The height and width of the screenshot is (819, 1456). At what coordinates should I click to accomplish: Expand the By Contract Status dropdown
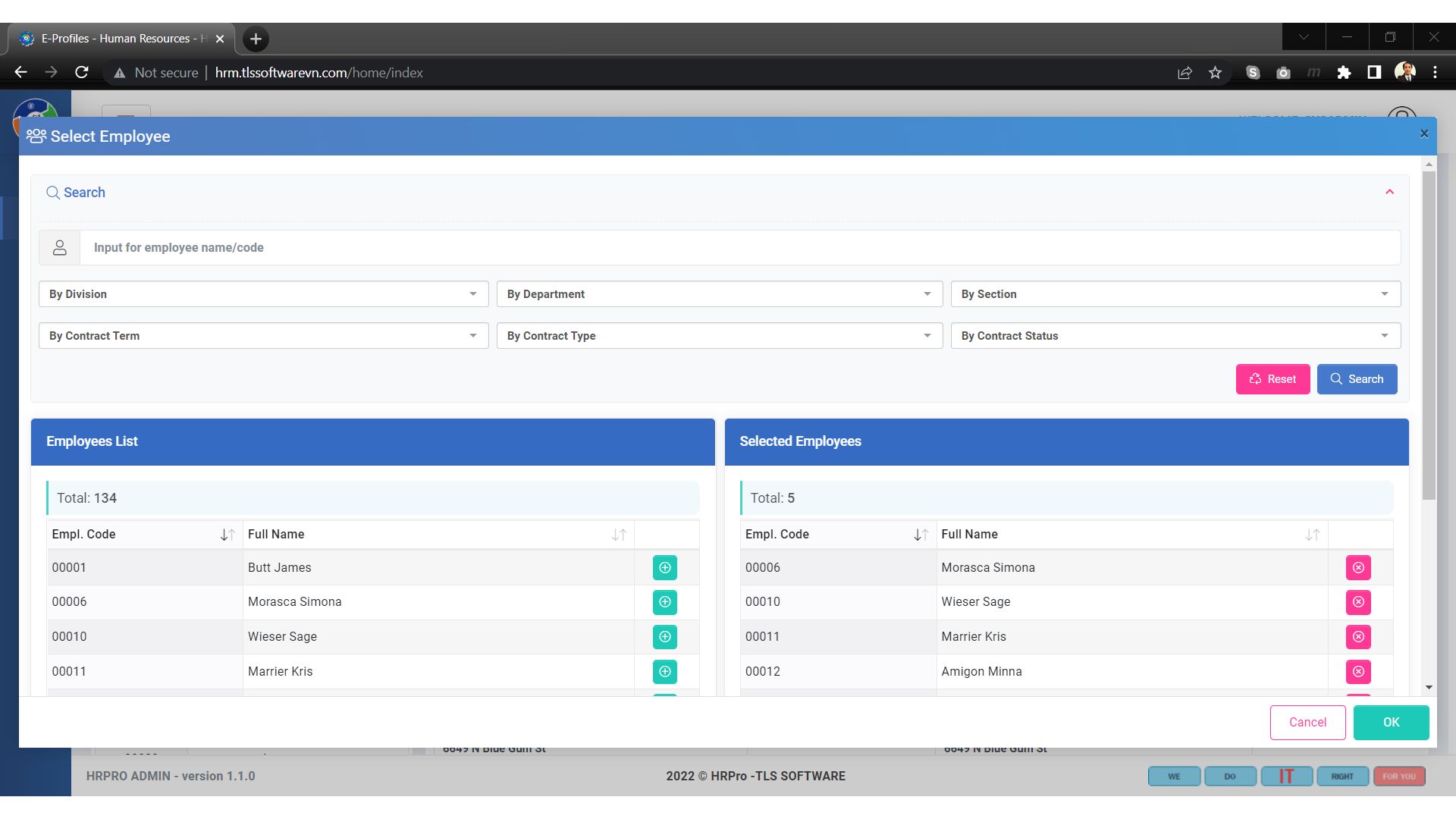point(1175,336)
